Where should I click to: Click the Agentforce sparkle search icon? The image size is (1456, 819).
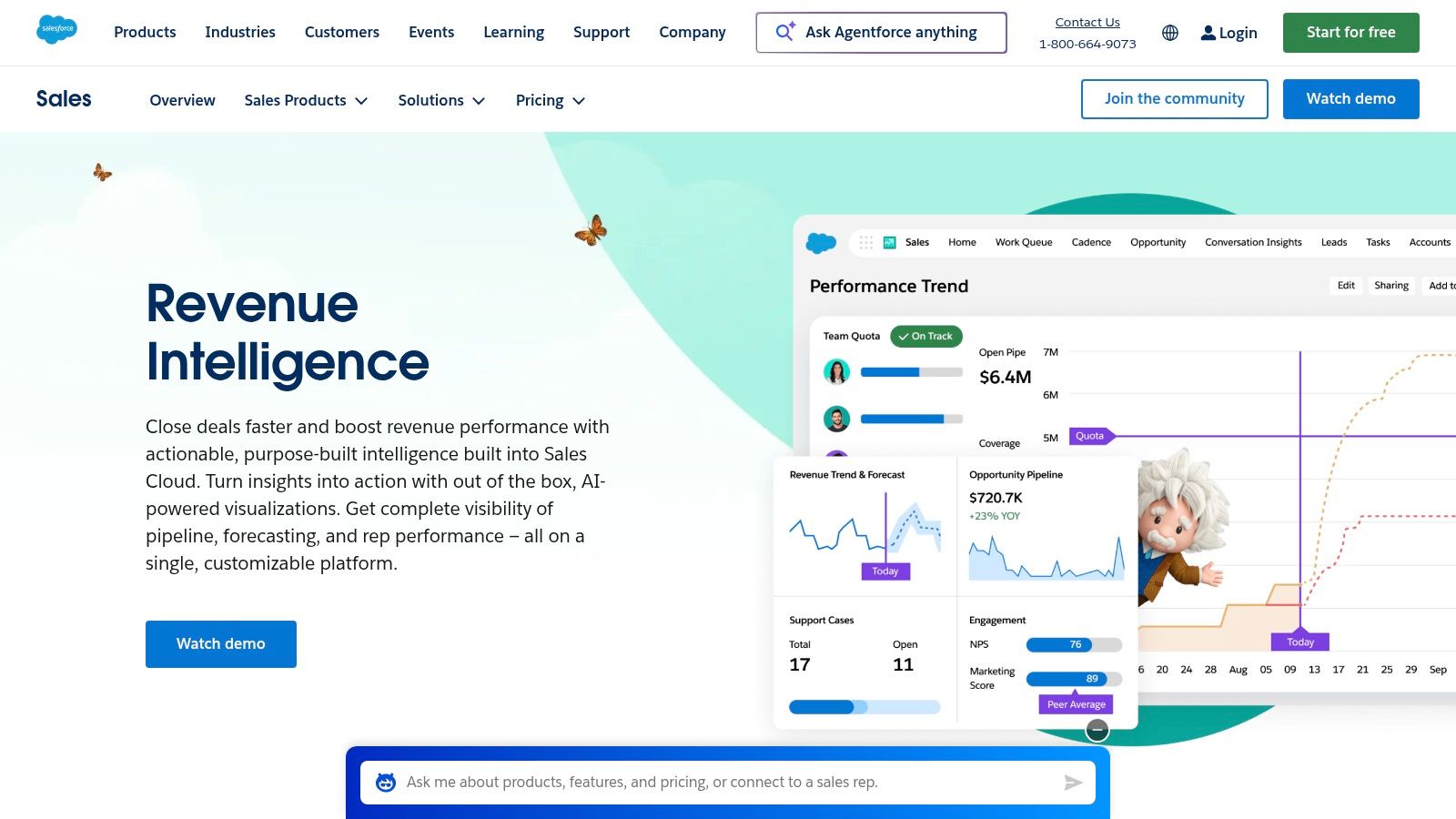(784, 32)
